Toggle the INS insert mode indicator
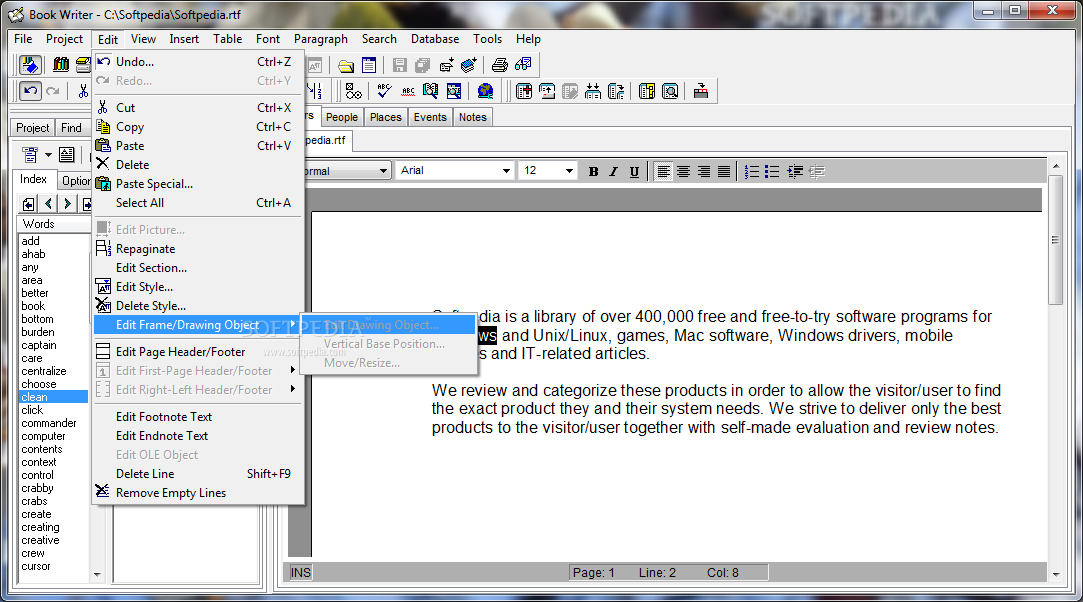This screenshot has width=1083, height=602. [300, 572]
